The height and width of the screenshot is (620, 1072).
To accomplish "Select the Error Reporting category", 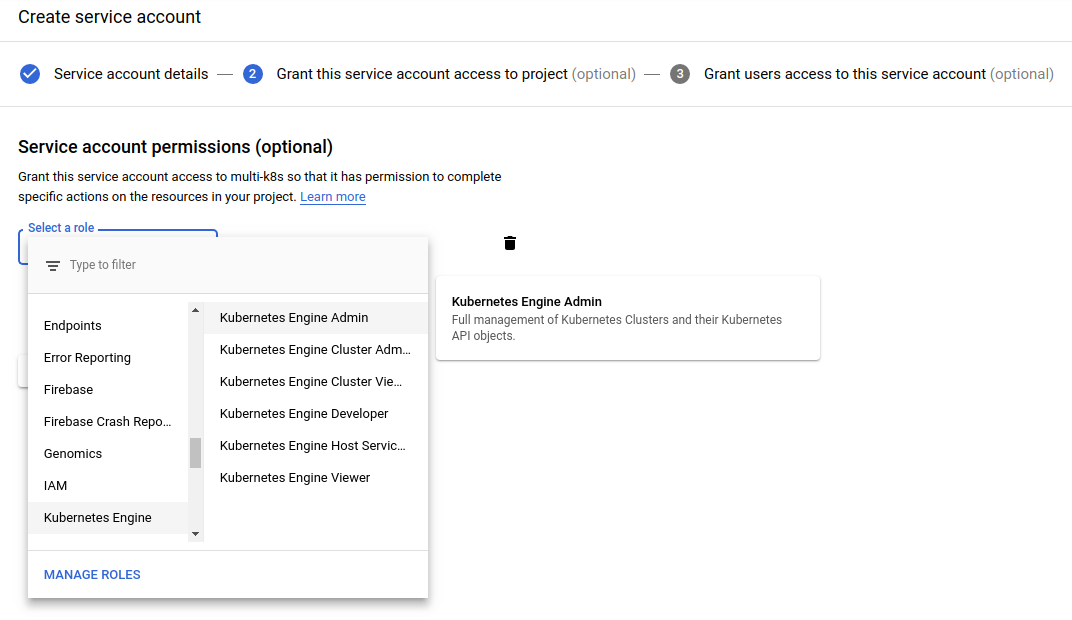I will tap(108, 358).
